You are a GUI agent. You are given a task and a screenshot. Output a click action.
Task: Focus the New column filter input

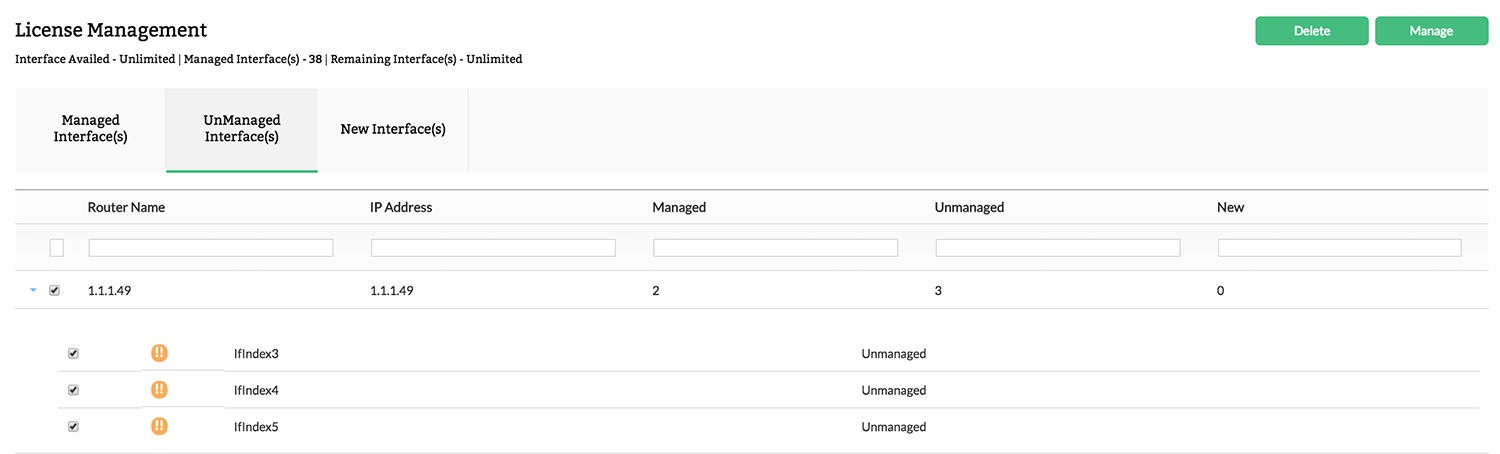(1339, 247)
